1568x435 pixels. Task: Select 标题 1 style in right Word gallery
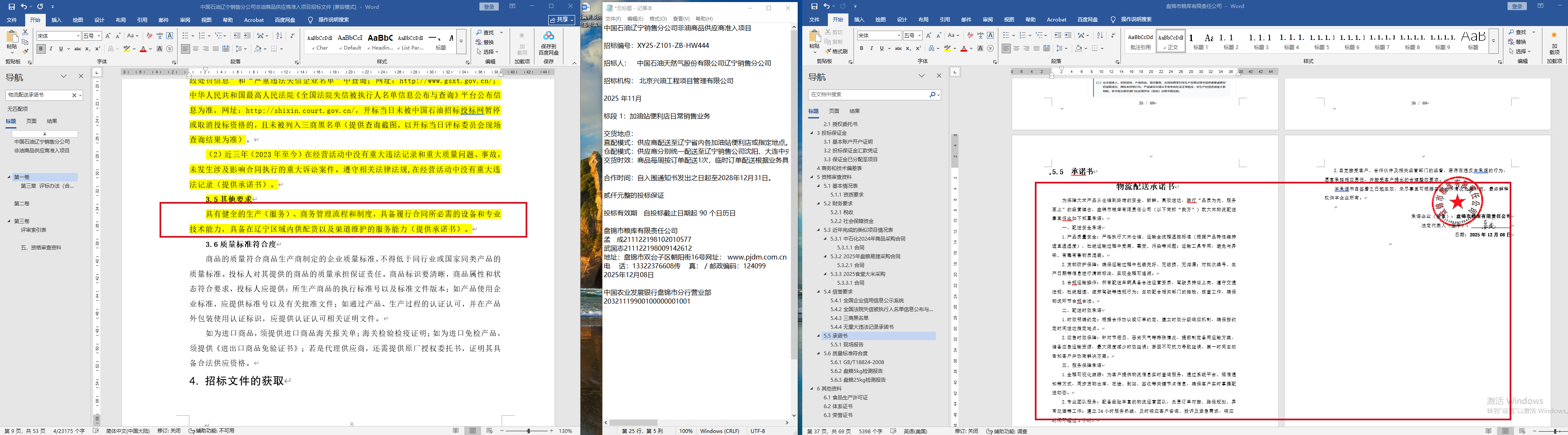click(1200, 42)
